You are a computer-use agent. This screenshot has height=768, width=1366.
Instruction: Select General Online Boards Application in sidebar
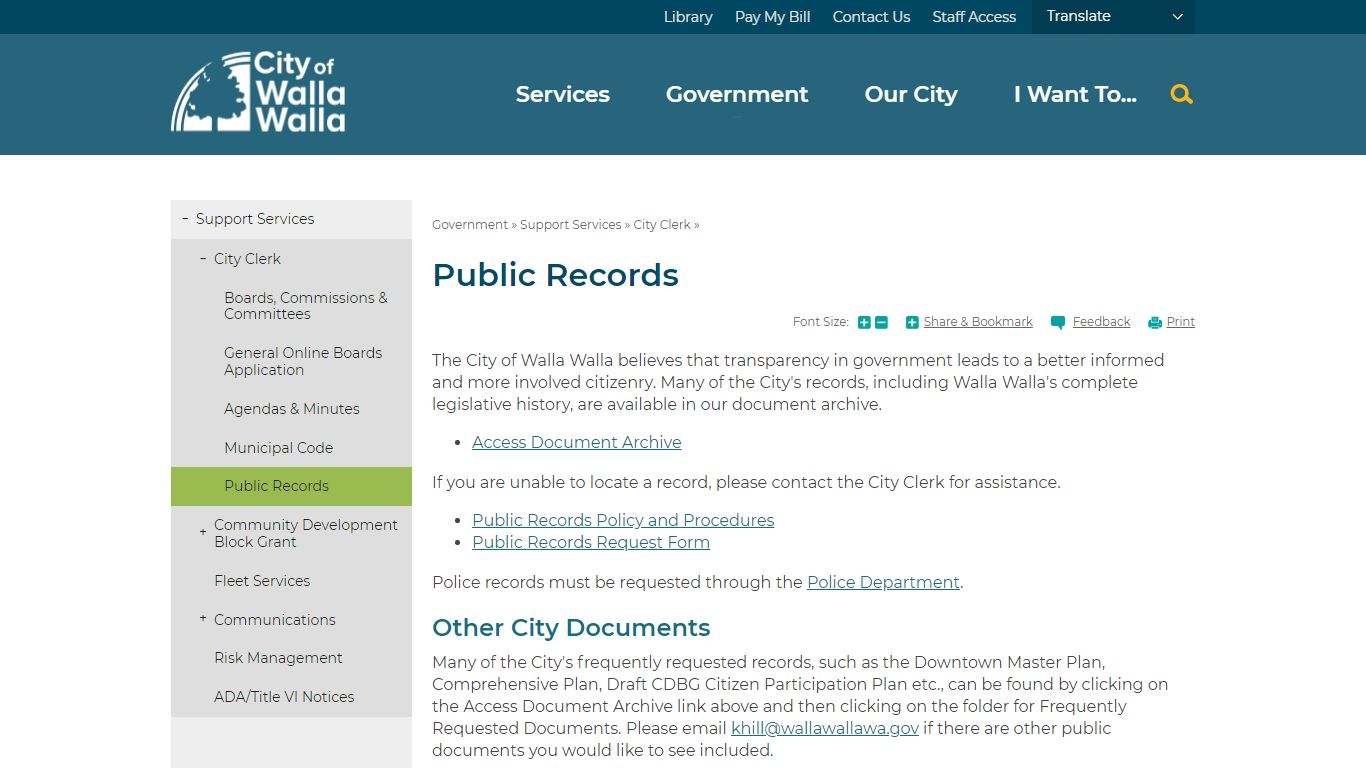click(x=303, y=361)
